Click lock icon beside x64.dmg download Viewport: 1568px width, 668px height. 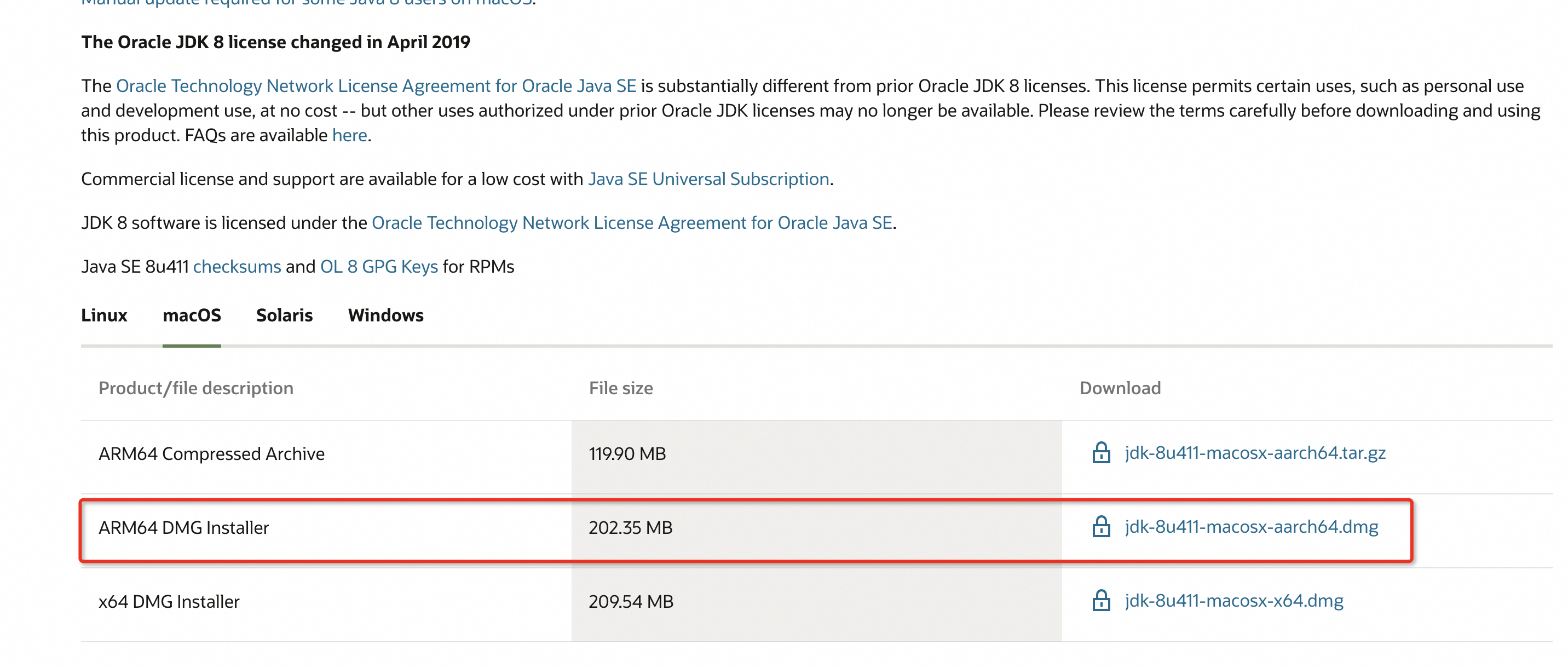pos(1100,601)
